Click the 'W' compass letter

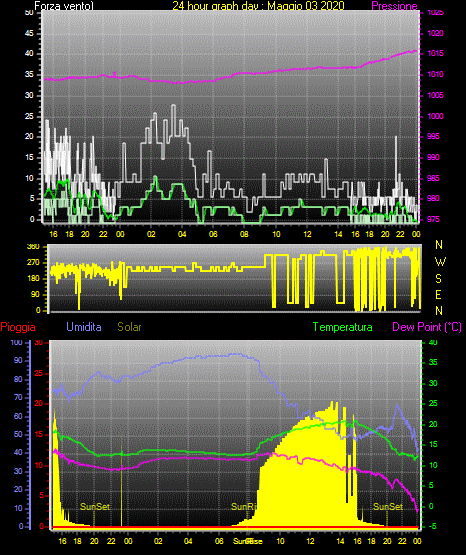click(440, 262)
